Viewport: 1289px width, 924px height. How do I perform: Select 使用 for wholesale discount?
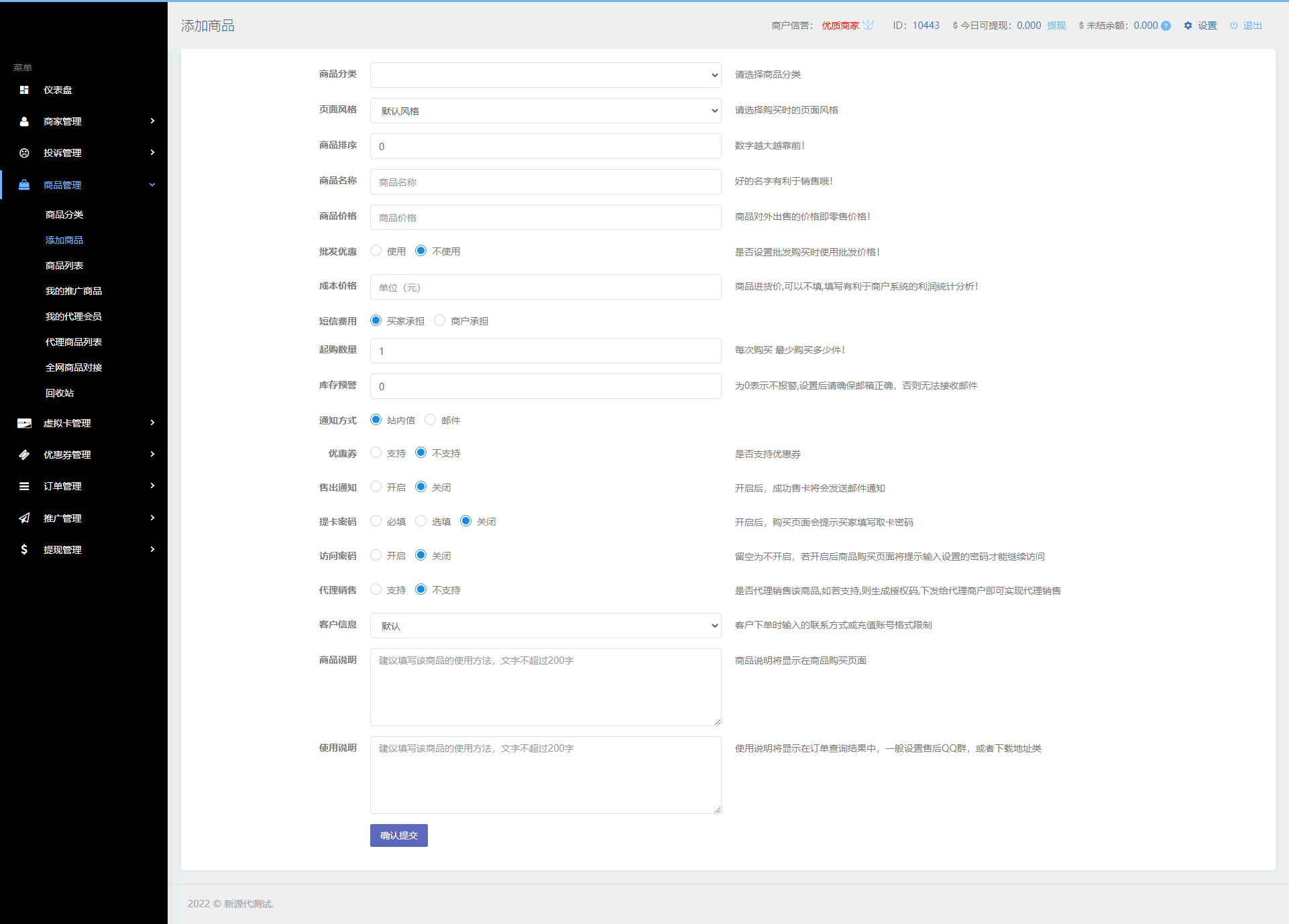[x=376, y=251]
